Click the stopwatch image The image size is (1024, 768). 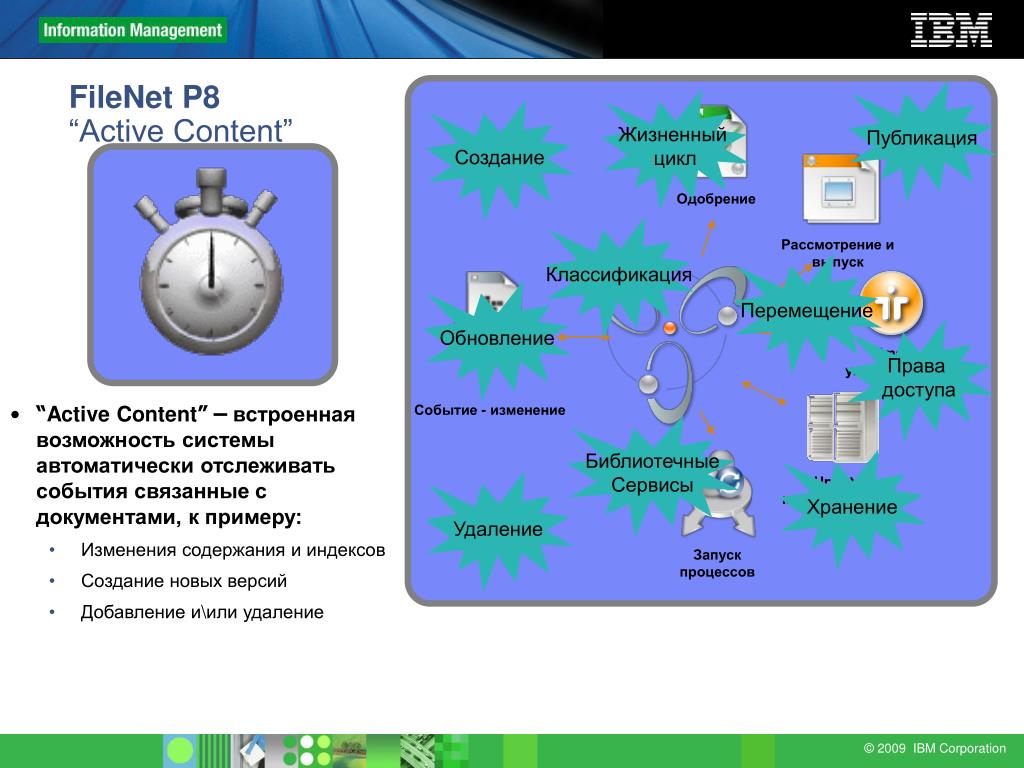tap(210, 261)
